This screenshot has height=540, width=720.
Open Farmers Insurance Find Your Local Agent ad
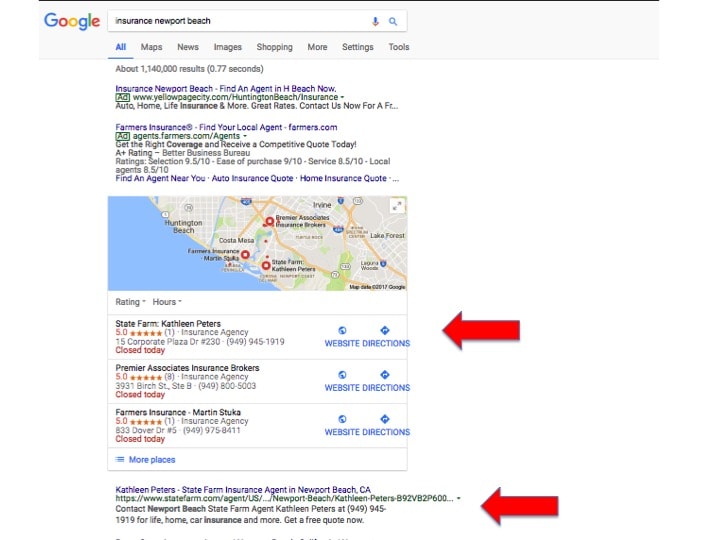[x=226, y=127]
